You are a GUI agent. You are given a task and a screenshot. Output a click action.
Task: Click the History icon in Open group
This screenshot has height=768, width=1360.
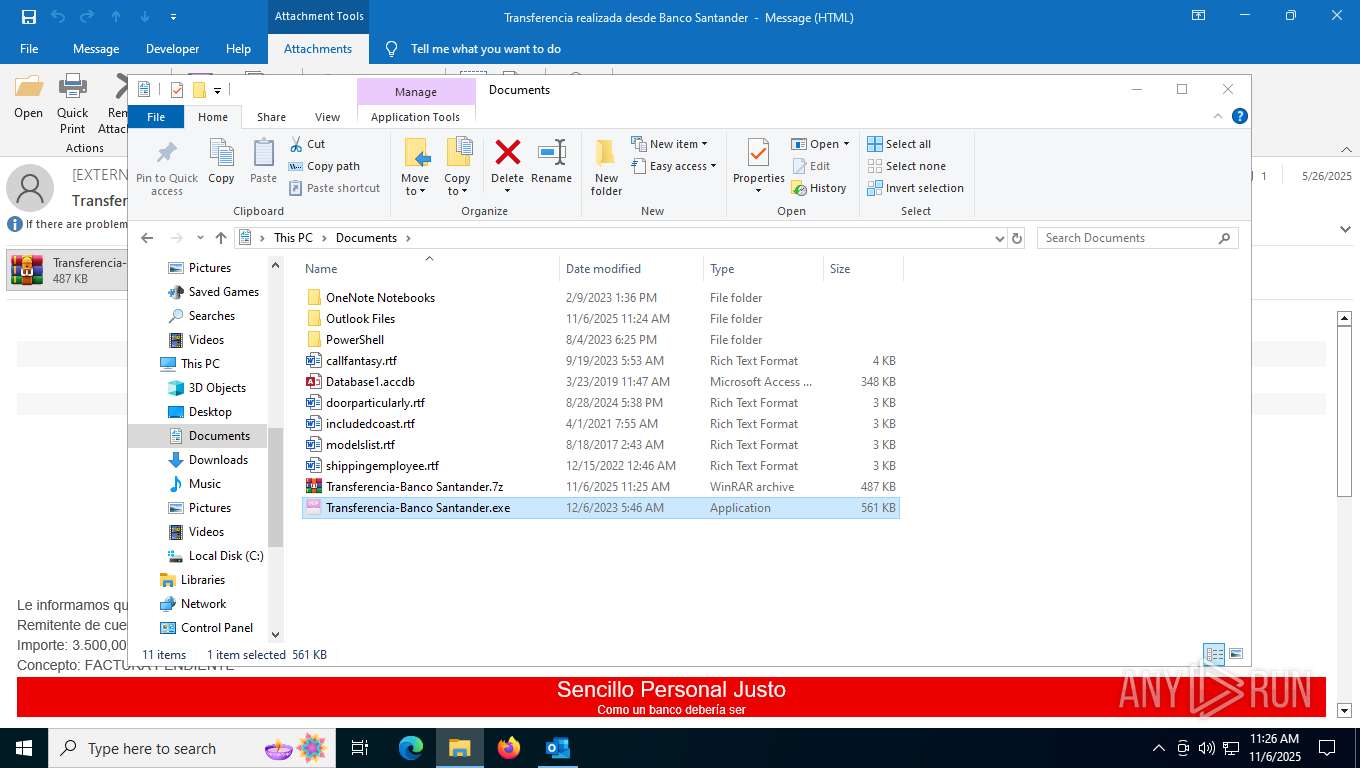tap(819, 188)
